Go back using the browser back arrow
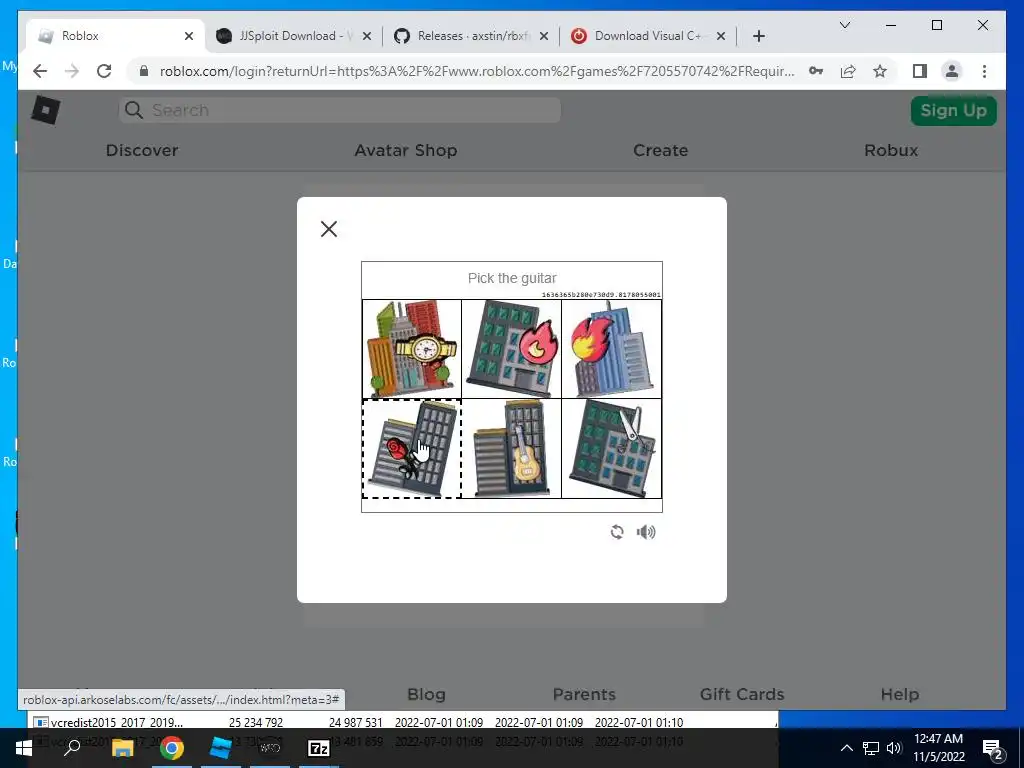Viewport: 1024px width, 768px height. [40, 71]
